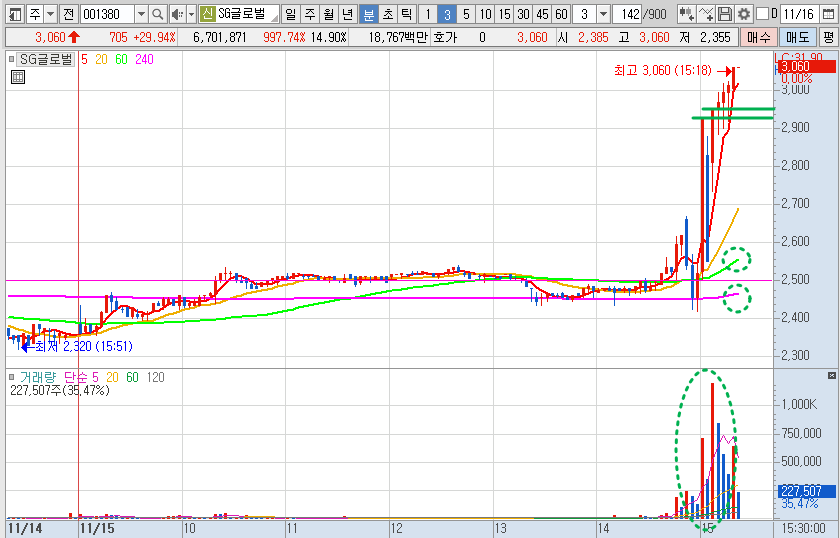Screen dimensions: 840x538
Task: Set the interval to 60 minutes
Action: click(561, 14)
